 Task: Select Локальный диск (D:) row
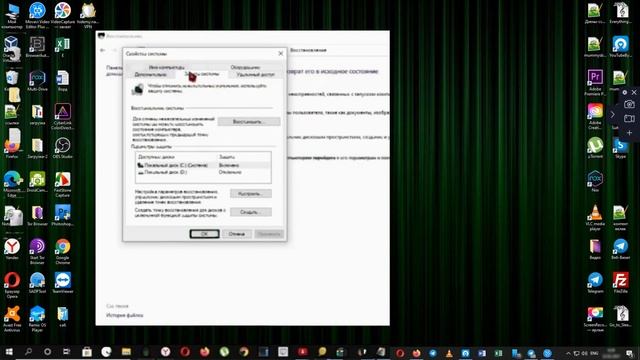[203, 172]
